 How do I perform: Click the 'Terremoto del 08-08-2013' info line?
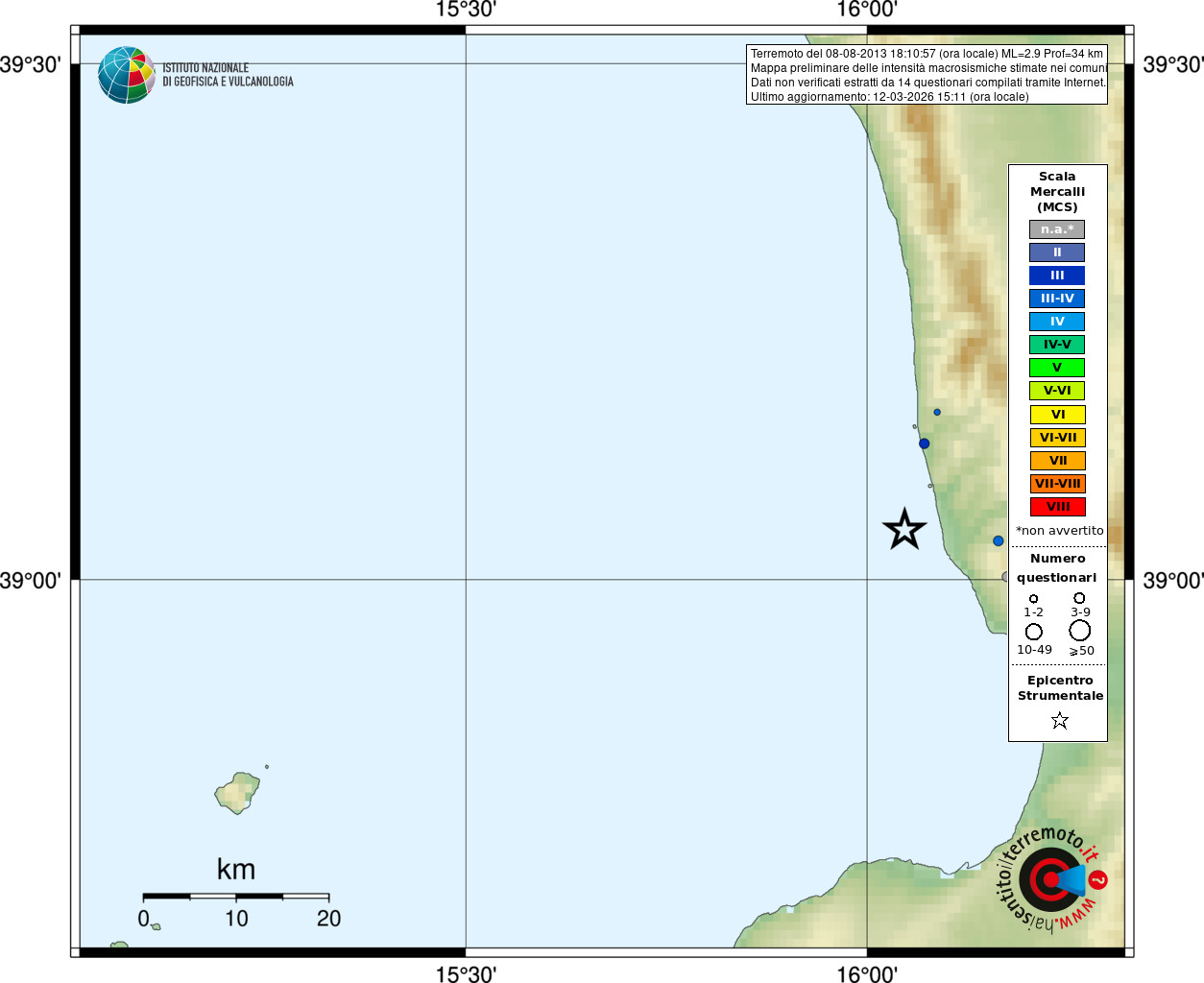click(x=927, y=54)
